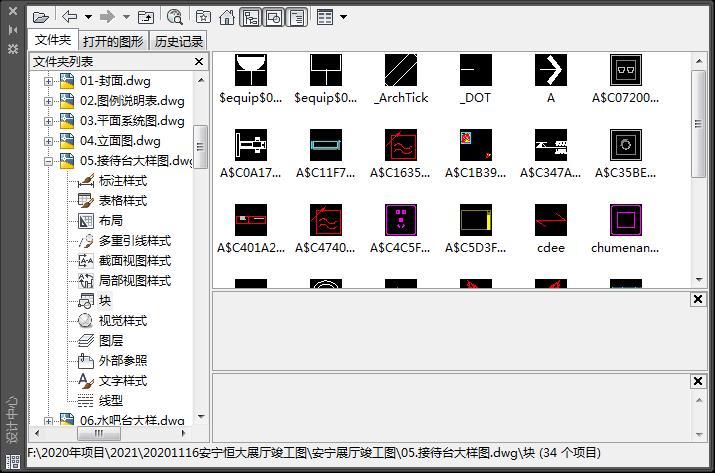Select 外部参照 xrefs item
The height and width of the screenshot is (473, 715).
tap(123, 361)
